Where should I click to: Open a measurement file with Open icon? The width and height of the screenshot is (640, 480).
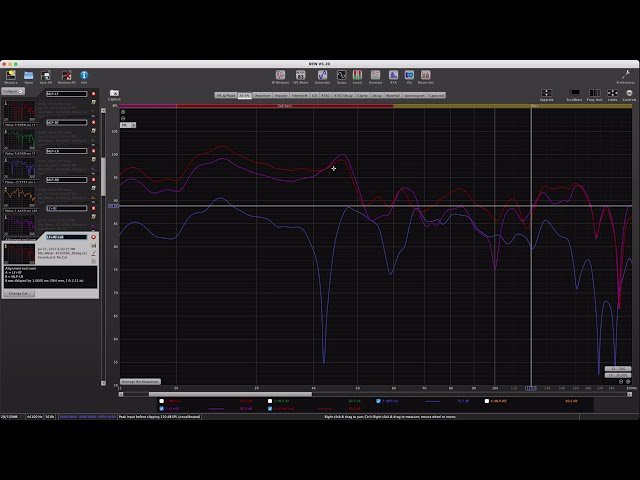[28, 75]
